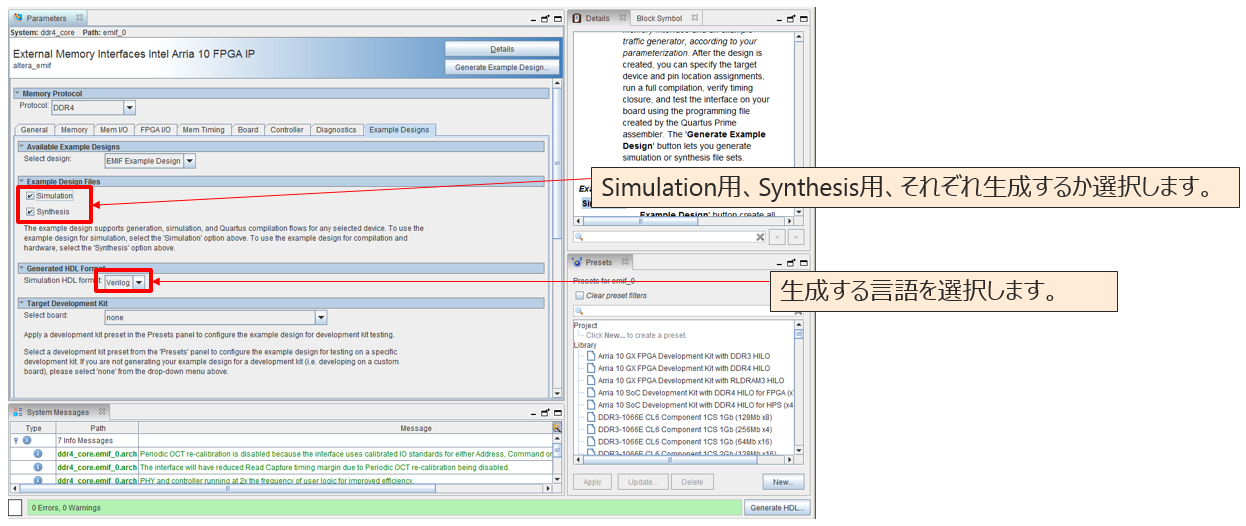Click file icon of DDR3-1066E 1Gb (256Mb x4) preset
1246x526 pixels.
(x=591, y=428)
